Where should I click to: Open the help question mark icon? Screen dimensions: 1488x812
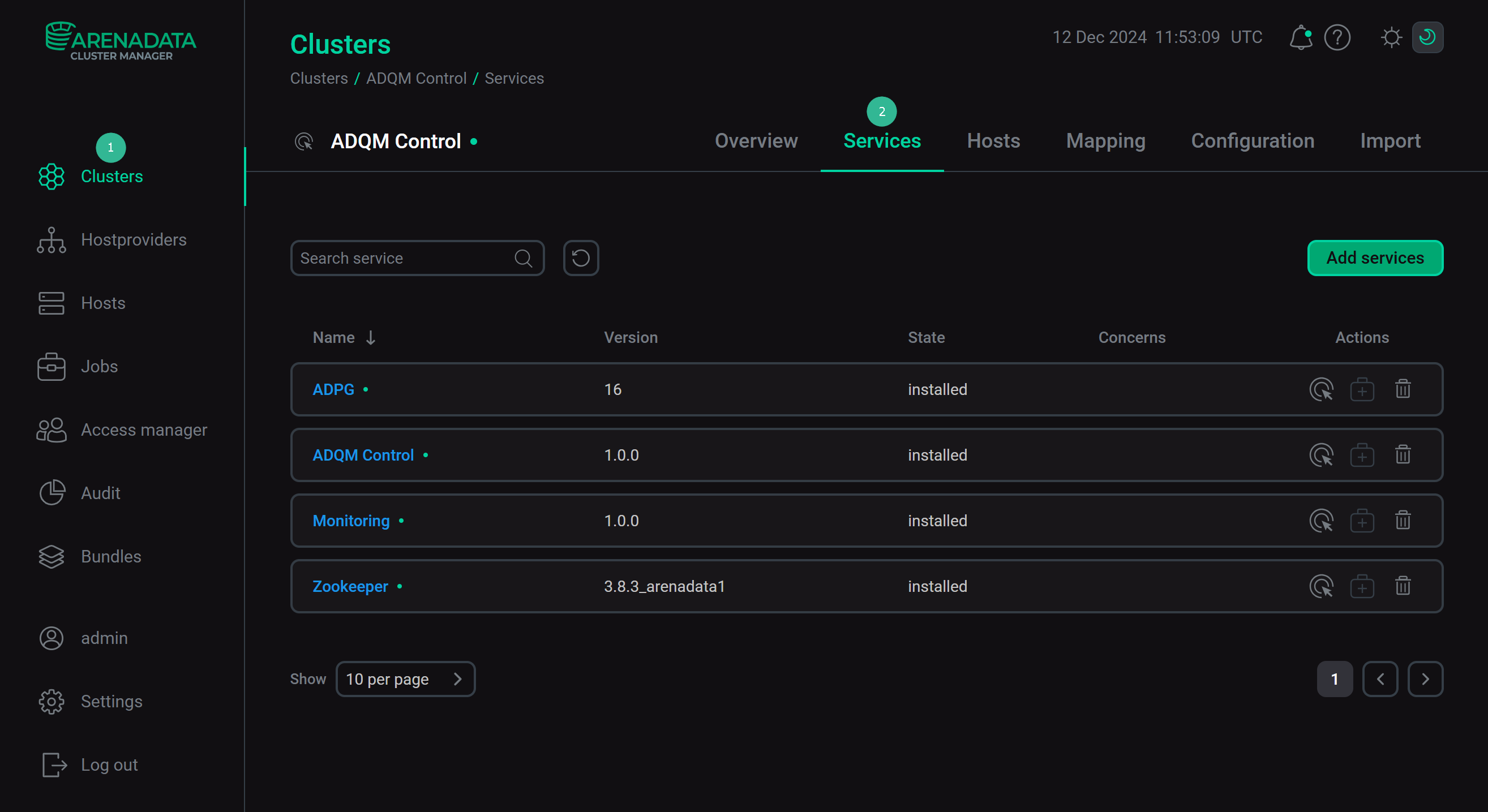tap(1337, 37)
